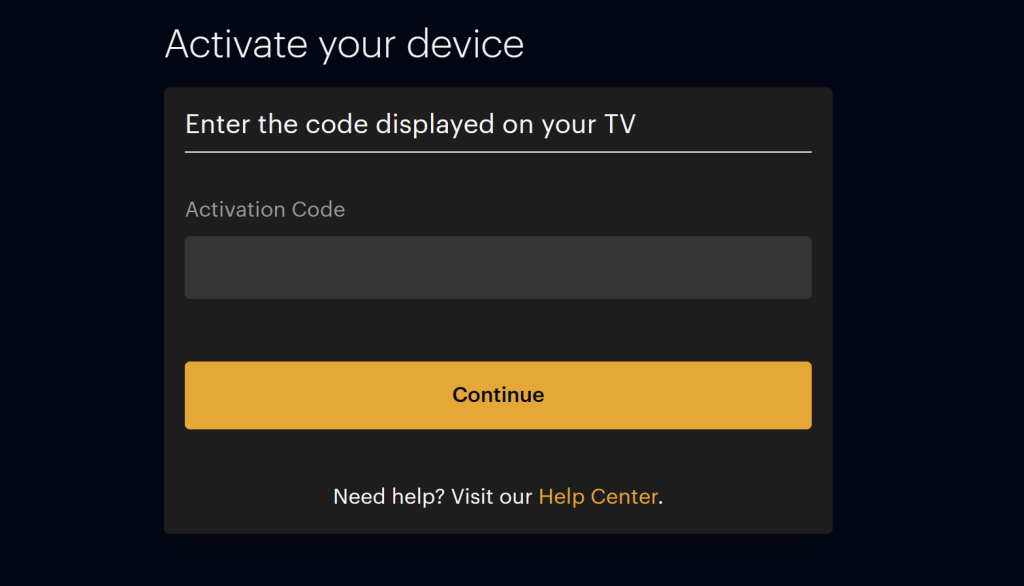Click the Activate your device heading
Image resolution: width=1024 pixels, height=586 pixels.
click(344, 44)
